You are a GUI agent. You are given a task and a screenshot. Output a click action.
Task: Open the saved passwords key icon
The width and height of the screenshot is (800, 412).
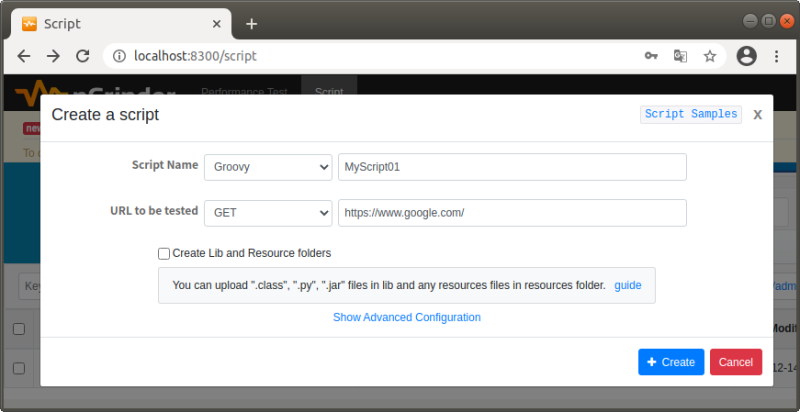click(x=651, y=56)
